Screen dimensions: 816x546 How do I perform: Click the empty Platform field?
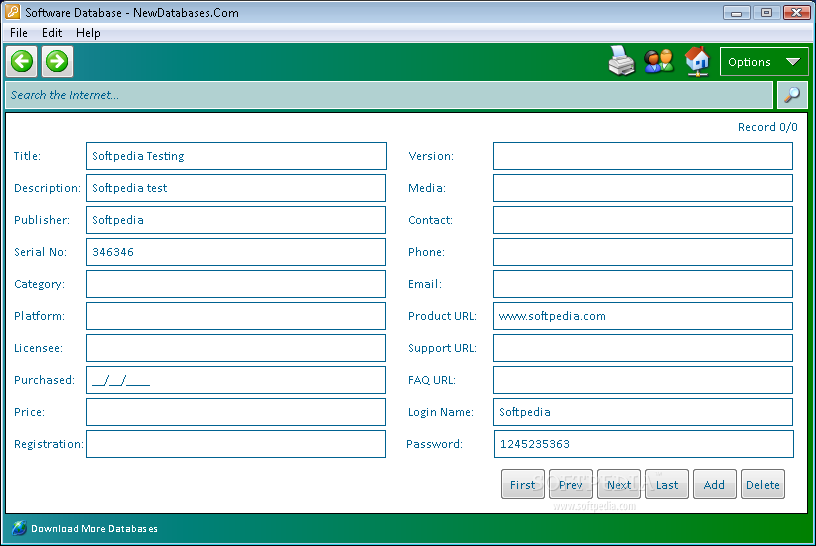coord(236,316)
